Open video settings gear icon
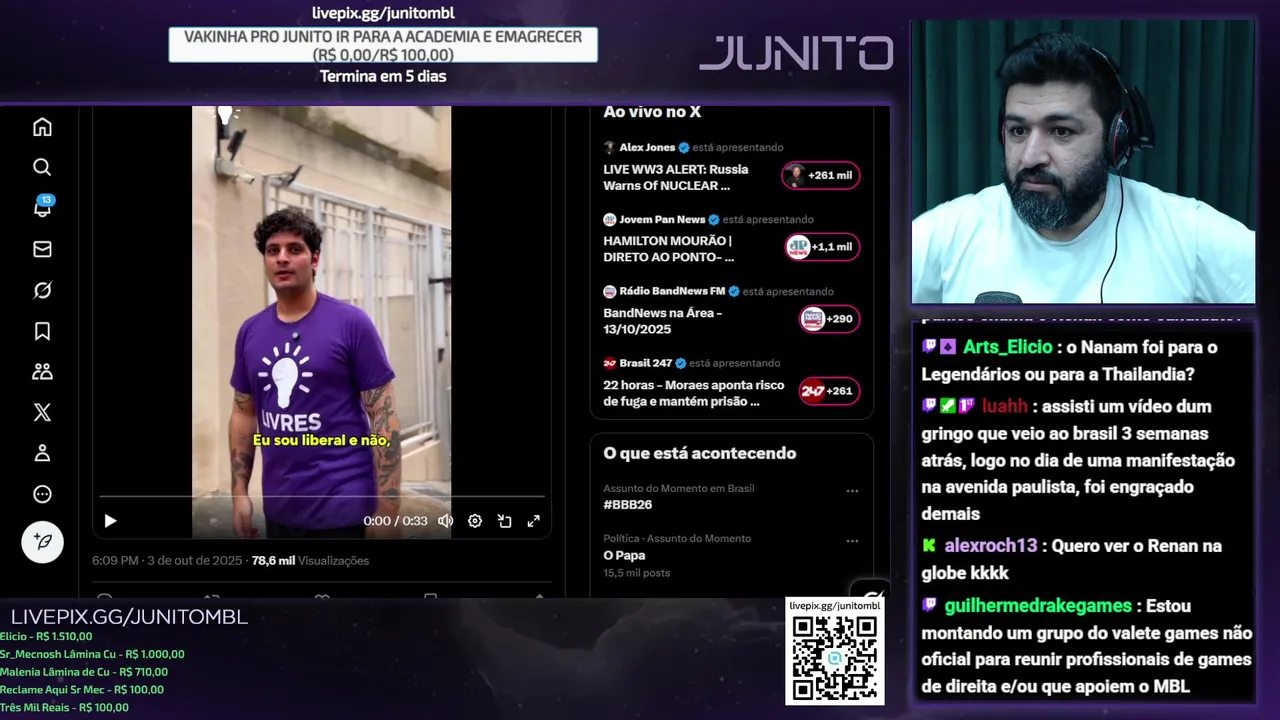The height and width of the screenshot is (720, 1280). click(x=475, y=521)
